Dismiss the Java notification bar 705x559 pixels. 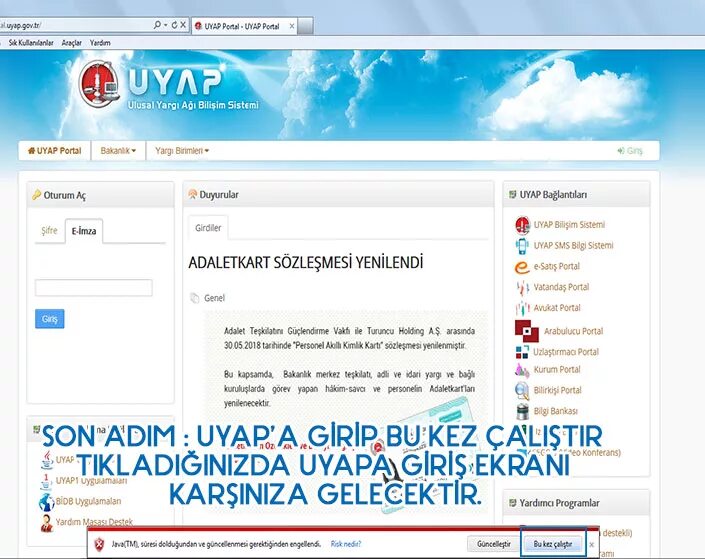[x=592, y=545]
